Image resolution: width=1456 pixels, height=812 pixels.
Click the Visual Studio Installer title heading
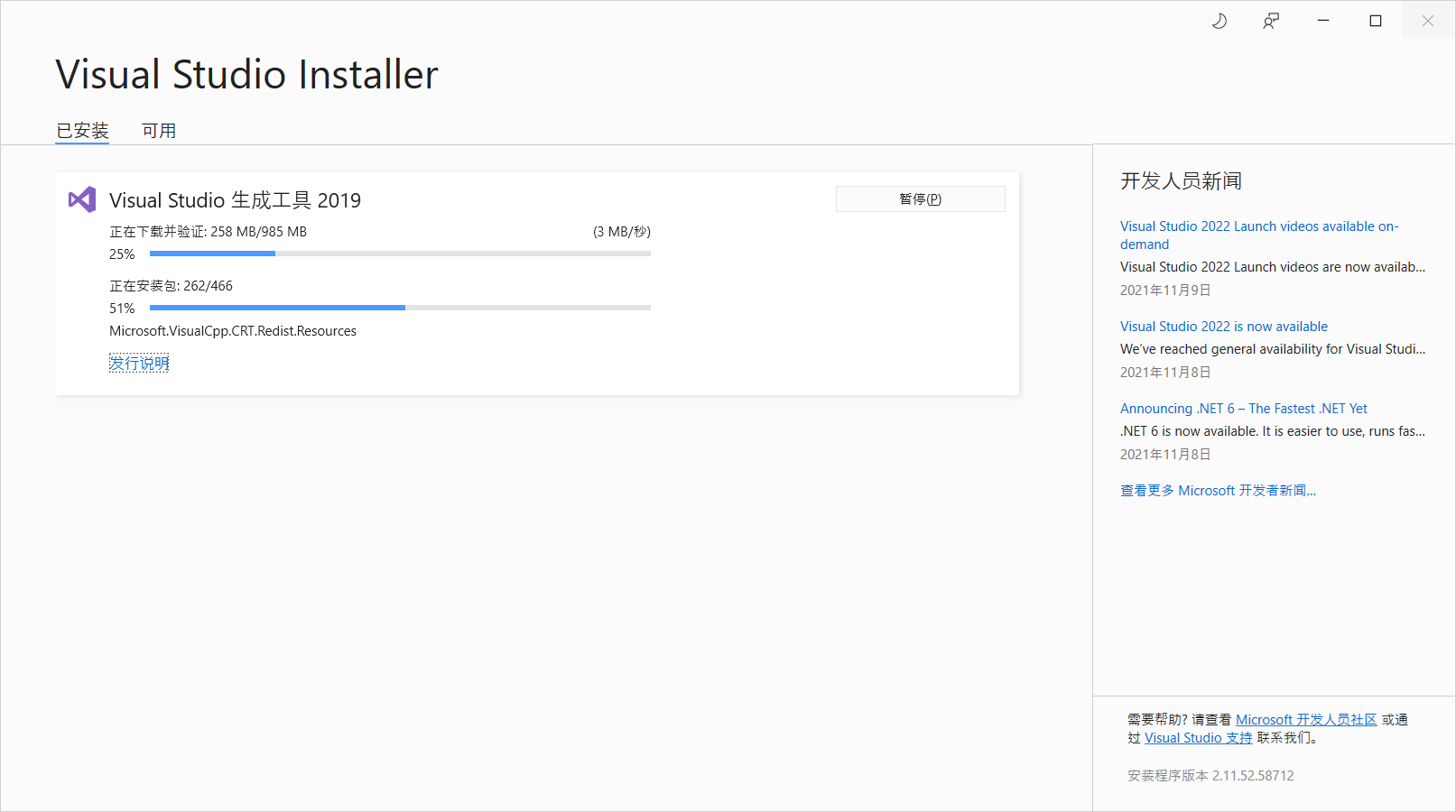[x=246, y=74]
